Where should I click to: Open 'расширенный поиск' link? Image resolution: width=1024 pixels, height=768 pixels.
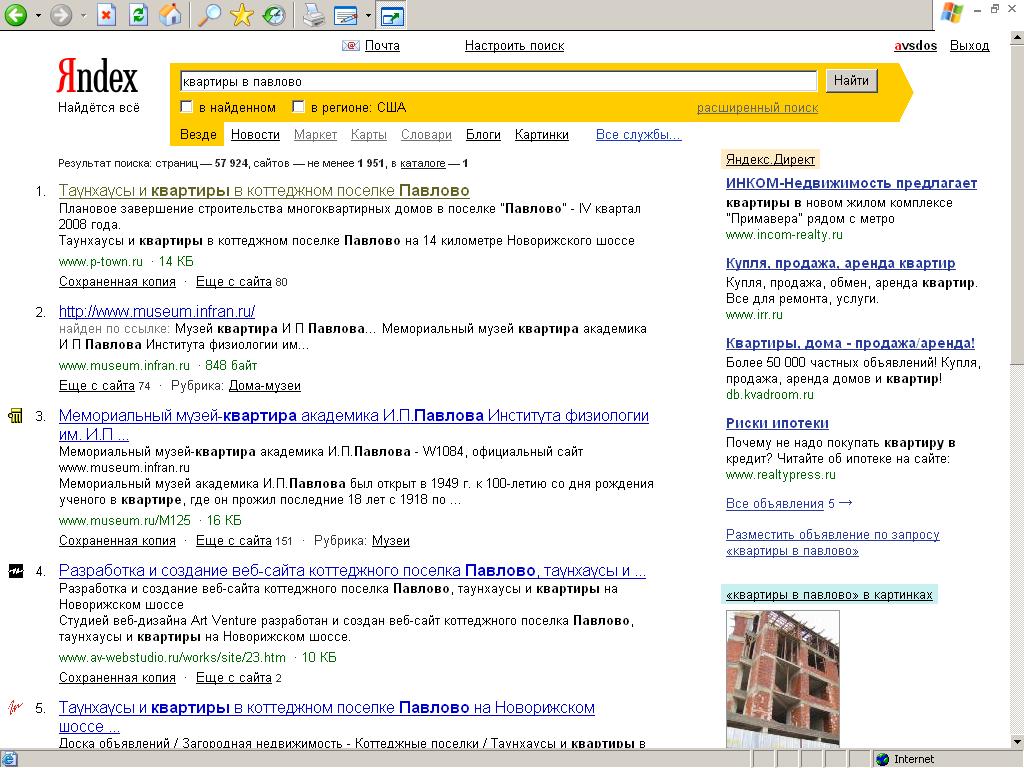758,108
